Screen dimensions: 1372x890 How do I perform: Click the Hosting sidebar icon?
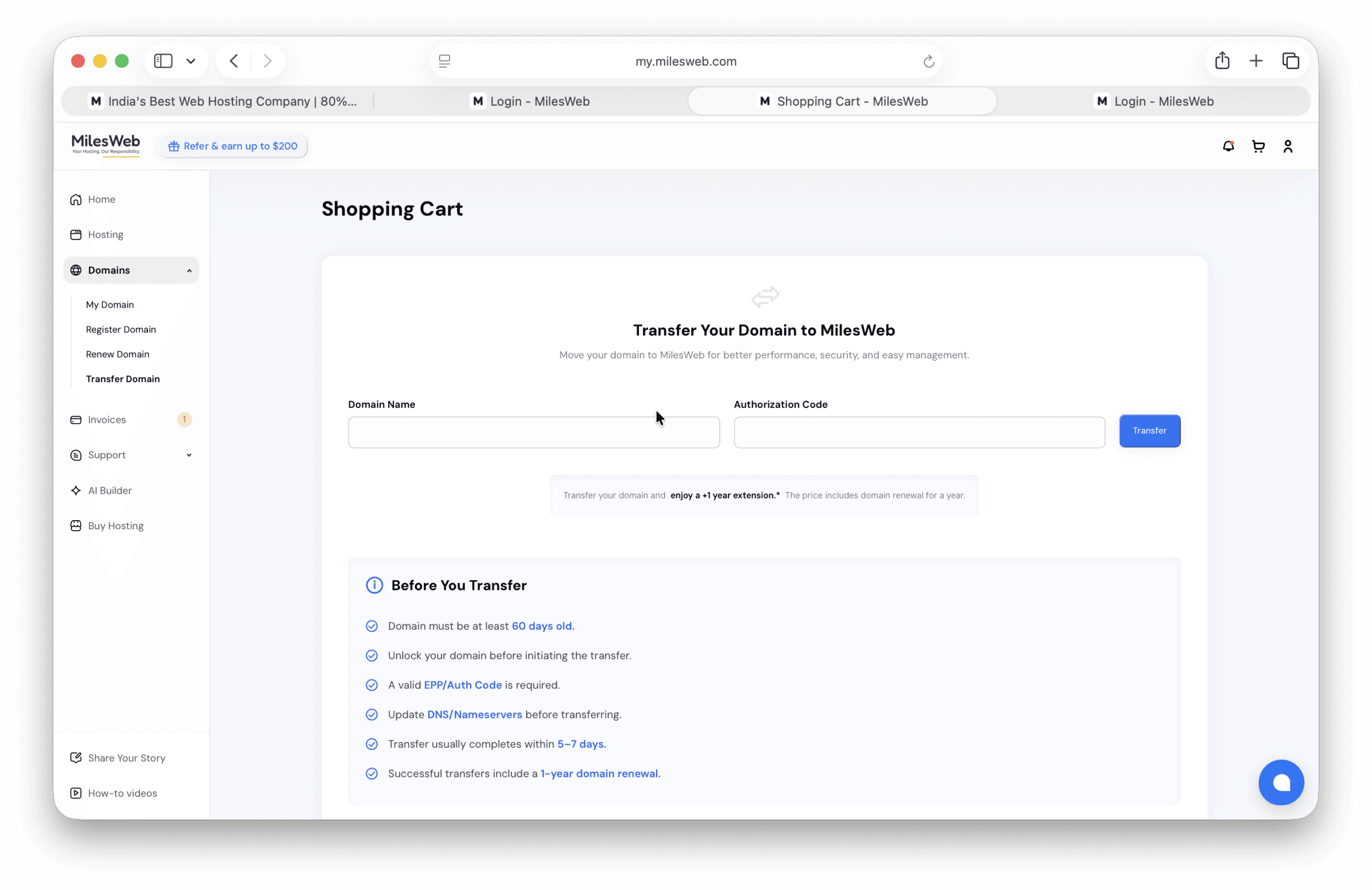(x=76, y=235)
